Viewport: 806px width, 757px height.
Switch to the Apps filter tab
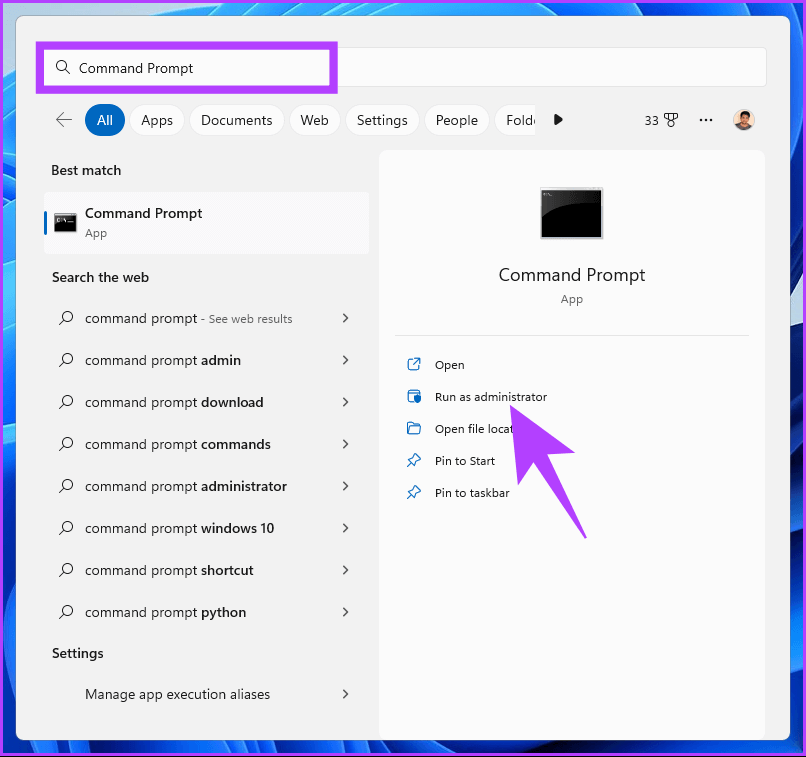[157, 120]
